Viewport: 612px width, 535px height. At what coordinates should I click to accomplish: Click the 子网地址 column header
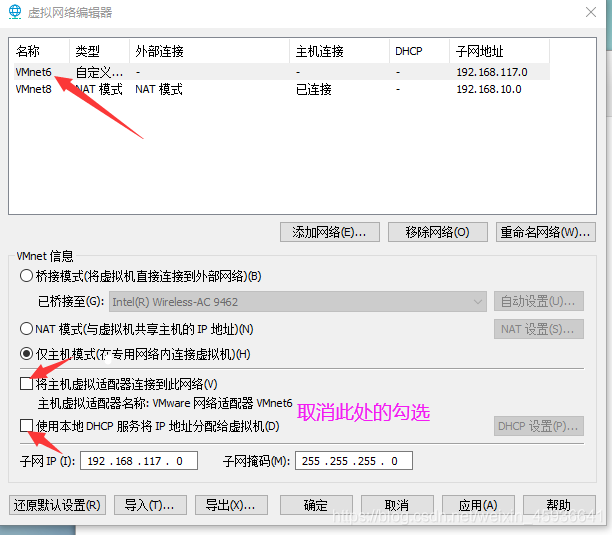(x=500, y=51)
